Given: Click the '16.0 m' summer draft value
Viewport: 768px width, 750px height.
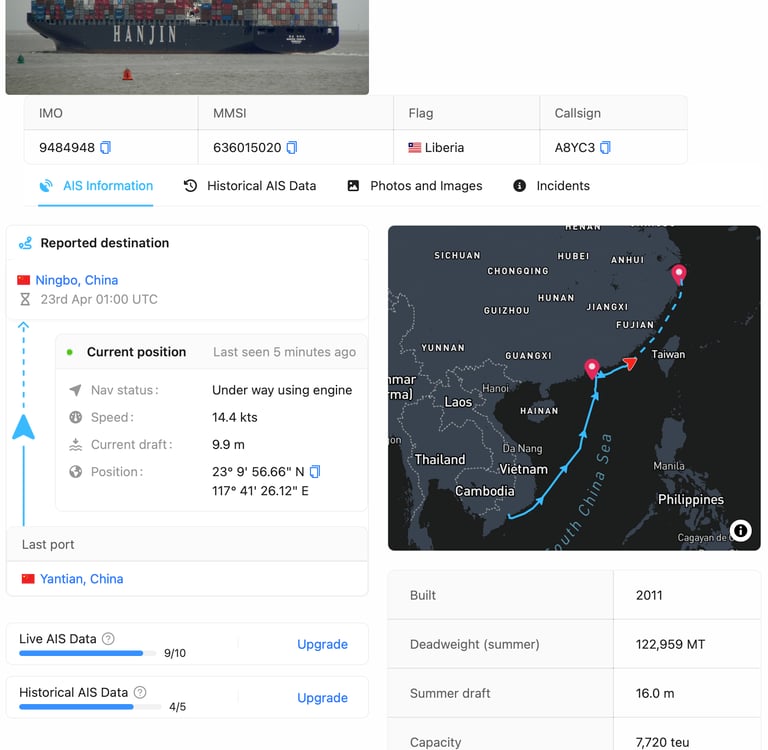Looking at the screenshot, I should (x=655, y=693).
